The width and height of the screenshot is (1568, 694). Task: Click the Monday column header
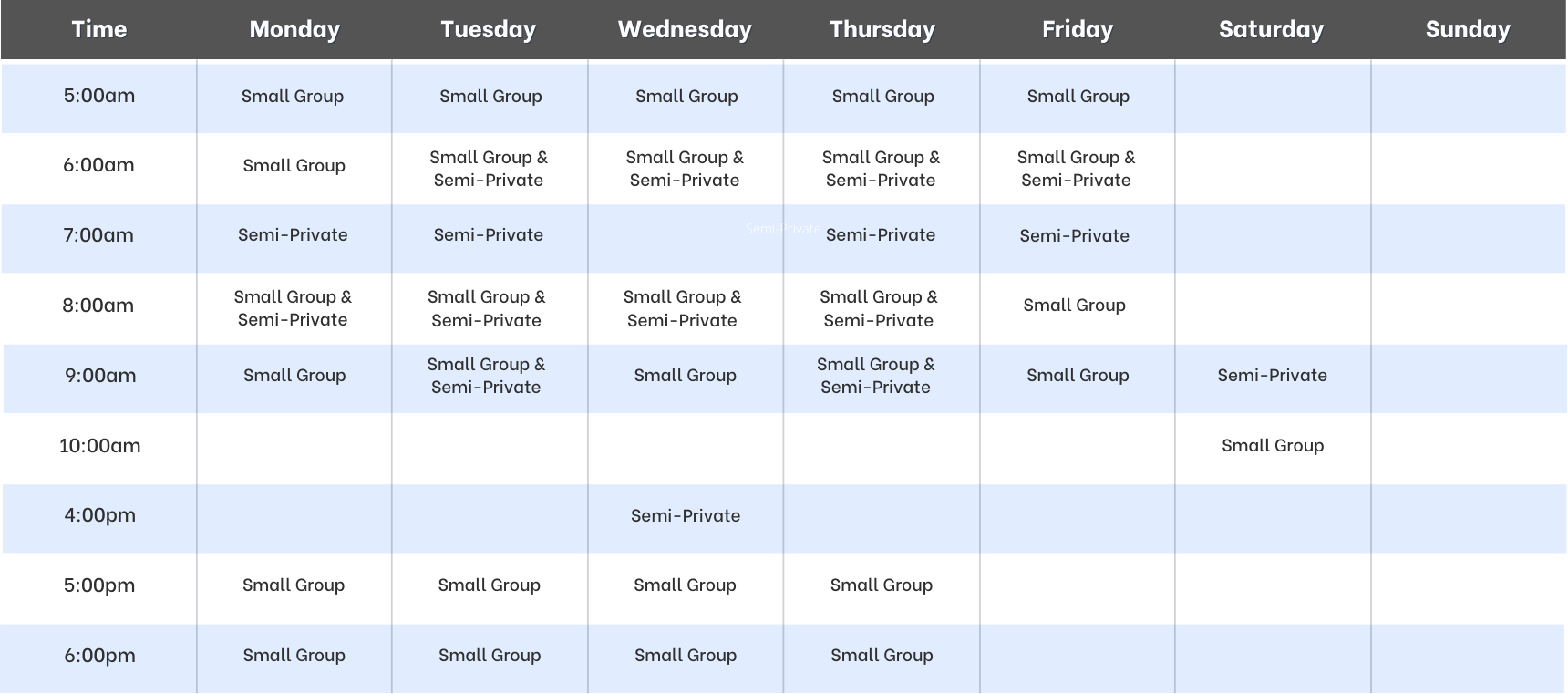[x=294, y=29]
